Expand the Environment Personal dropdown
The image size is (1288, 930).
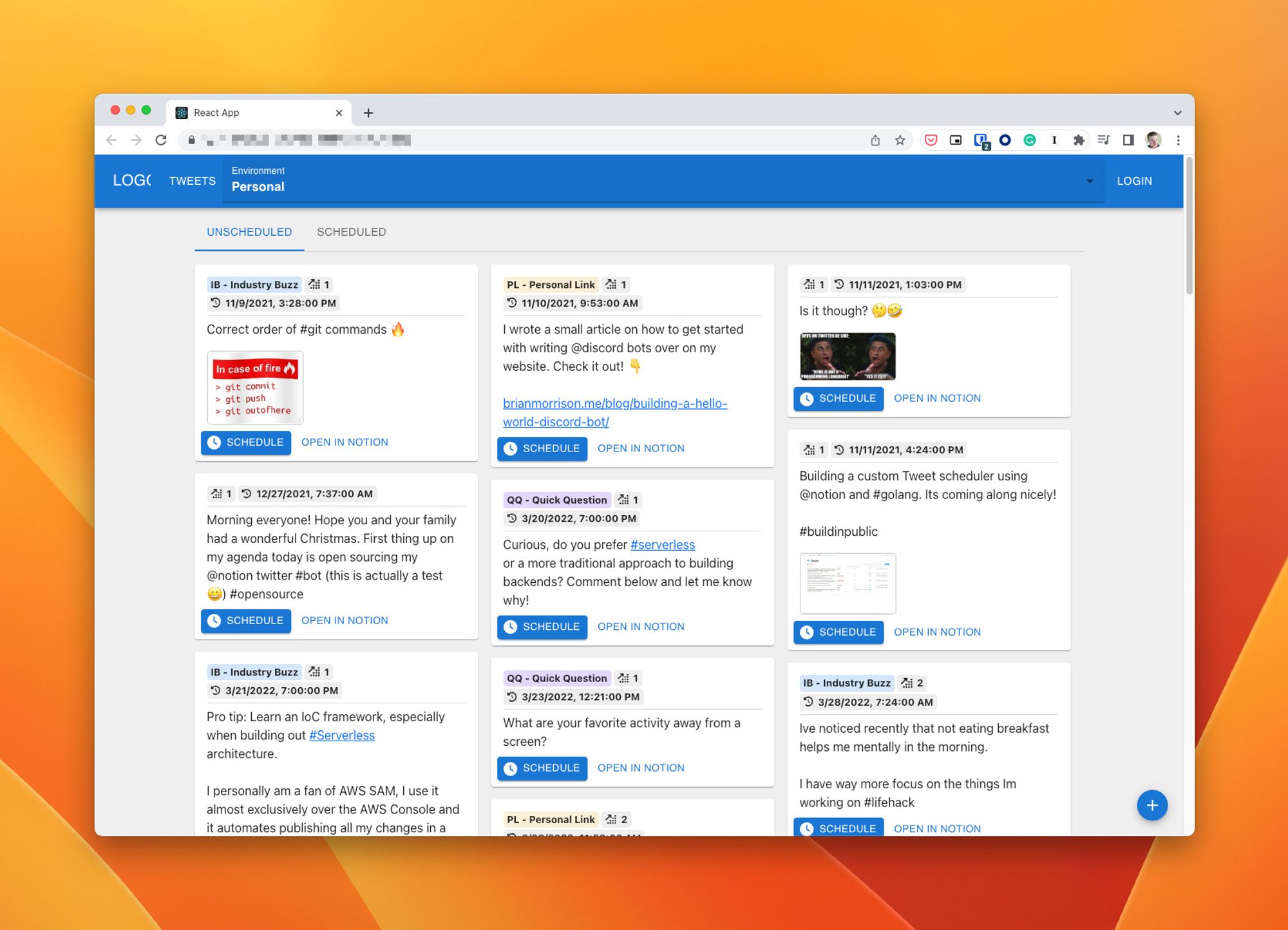click(663, 180)
